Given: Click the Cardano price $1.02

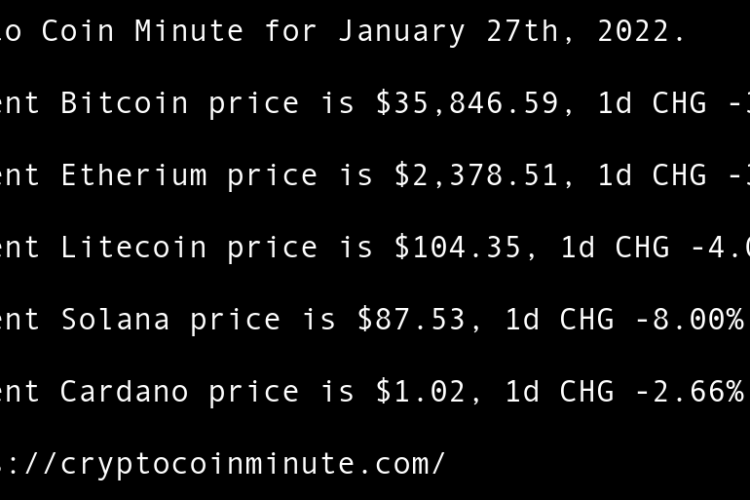Looking at the screenshot, I should 420,391.
